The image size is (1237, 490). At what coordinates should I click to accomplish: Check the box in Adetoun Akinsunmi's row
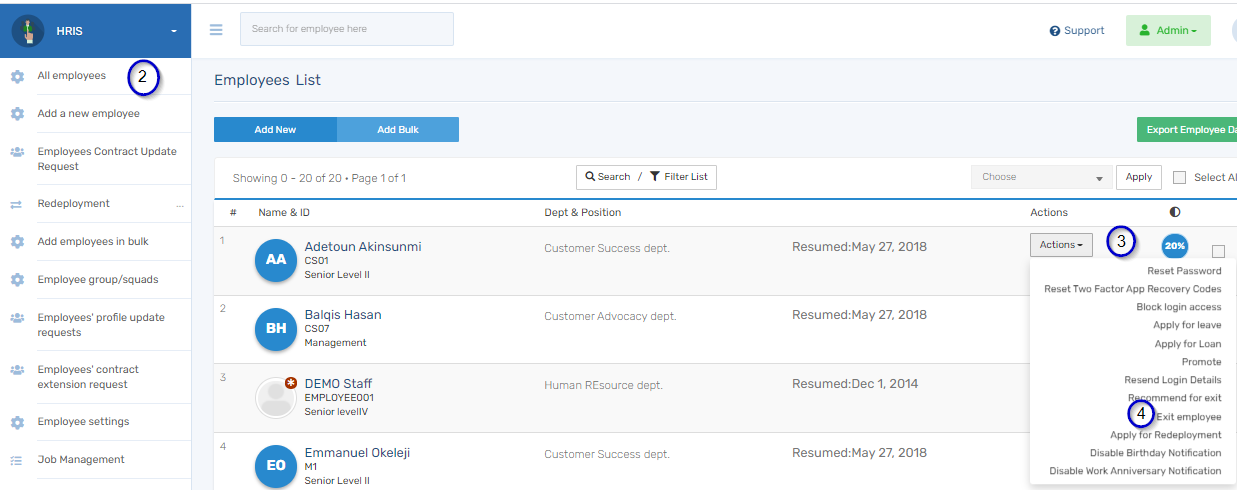pos(1218,251)
